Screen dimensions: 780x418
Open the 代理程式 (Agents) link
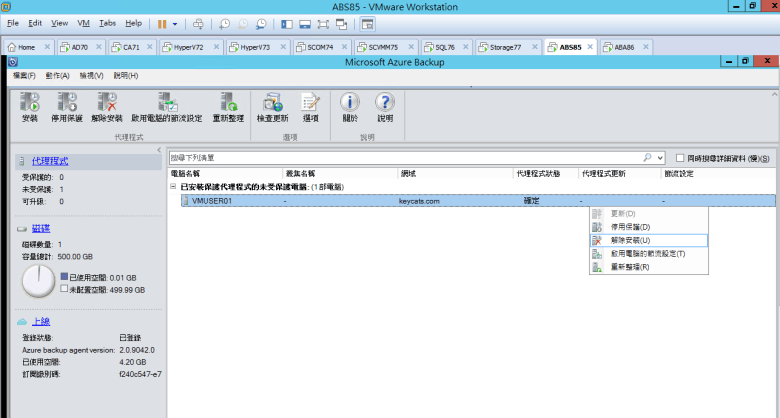pyautogui.click(x=49, y=160)
